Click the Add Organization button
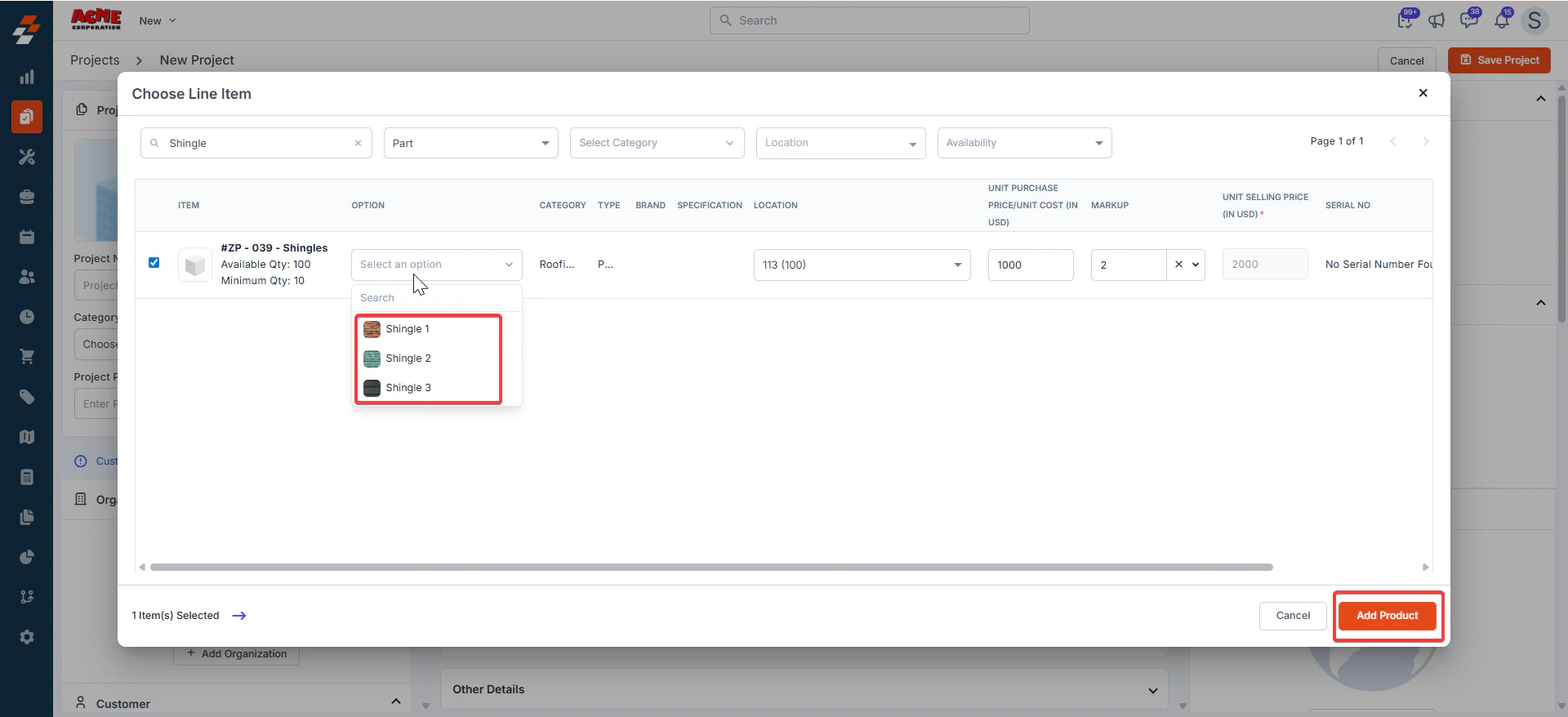The width and height of the screenshot is (1568, 717). (x=236, y=653)
